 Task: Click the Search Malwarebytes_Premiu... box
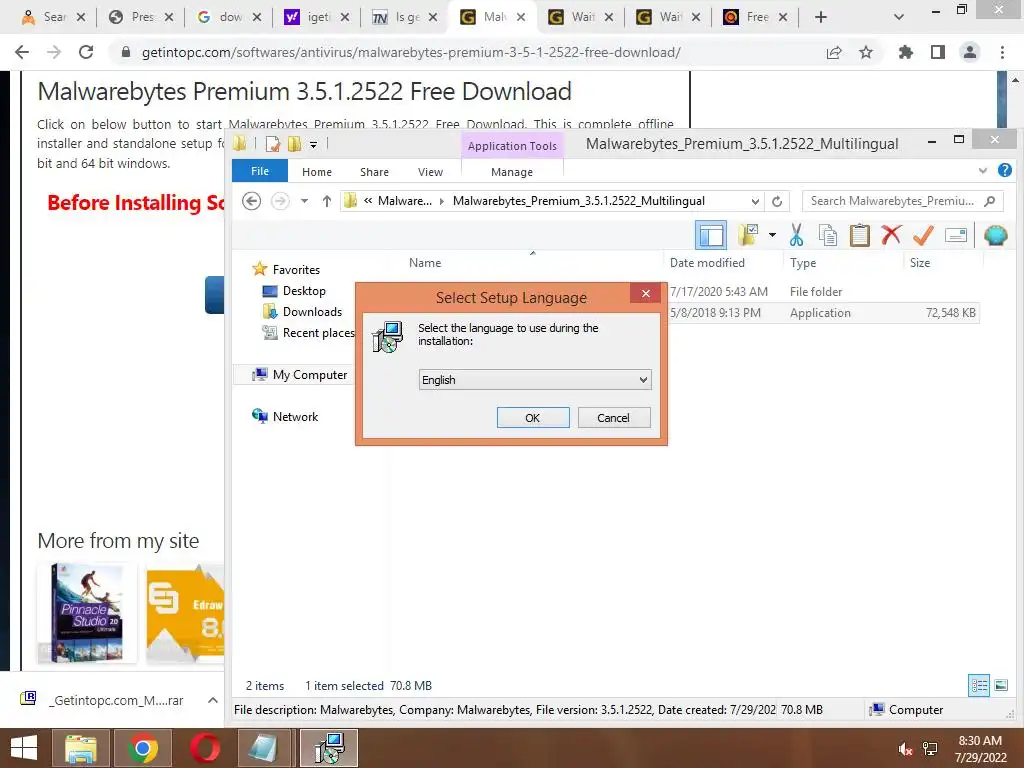click(x=902, y=201)
